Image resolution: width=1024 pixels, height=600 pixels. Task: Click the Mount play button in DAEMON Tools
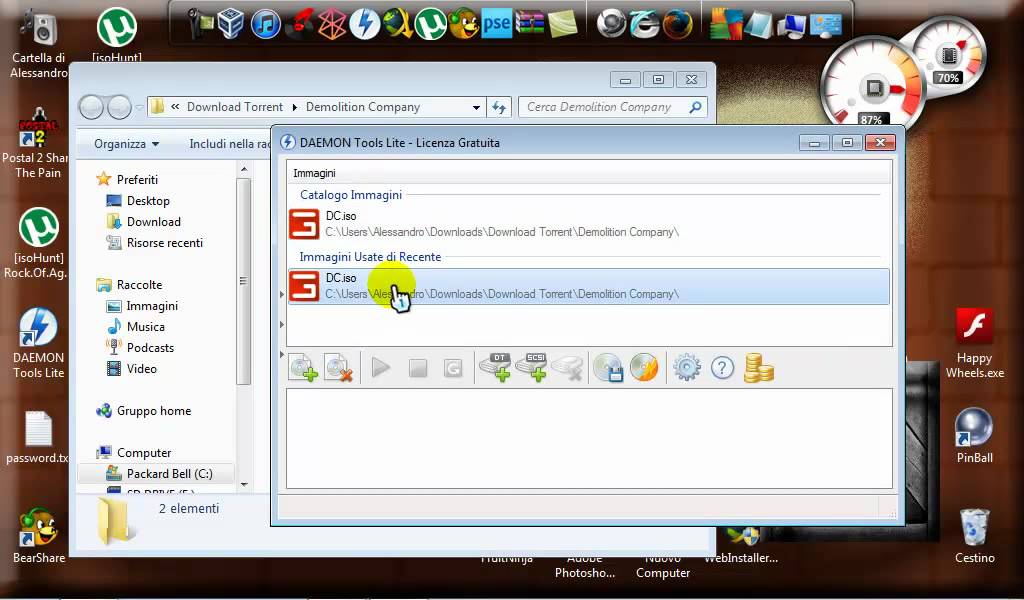tap(381, 368)
